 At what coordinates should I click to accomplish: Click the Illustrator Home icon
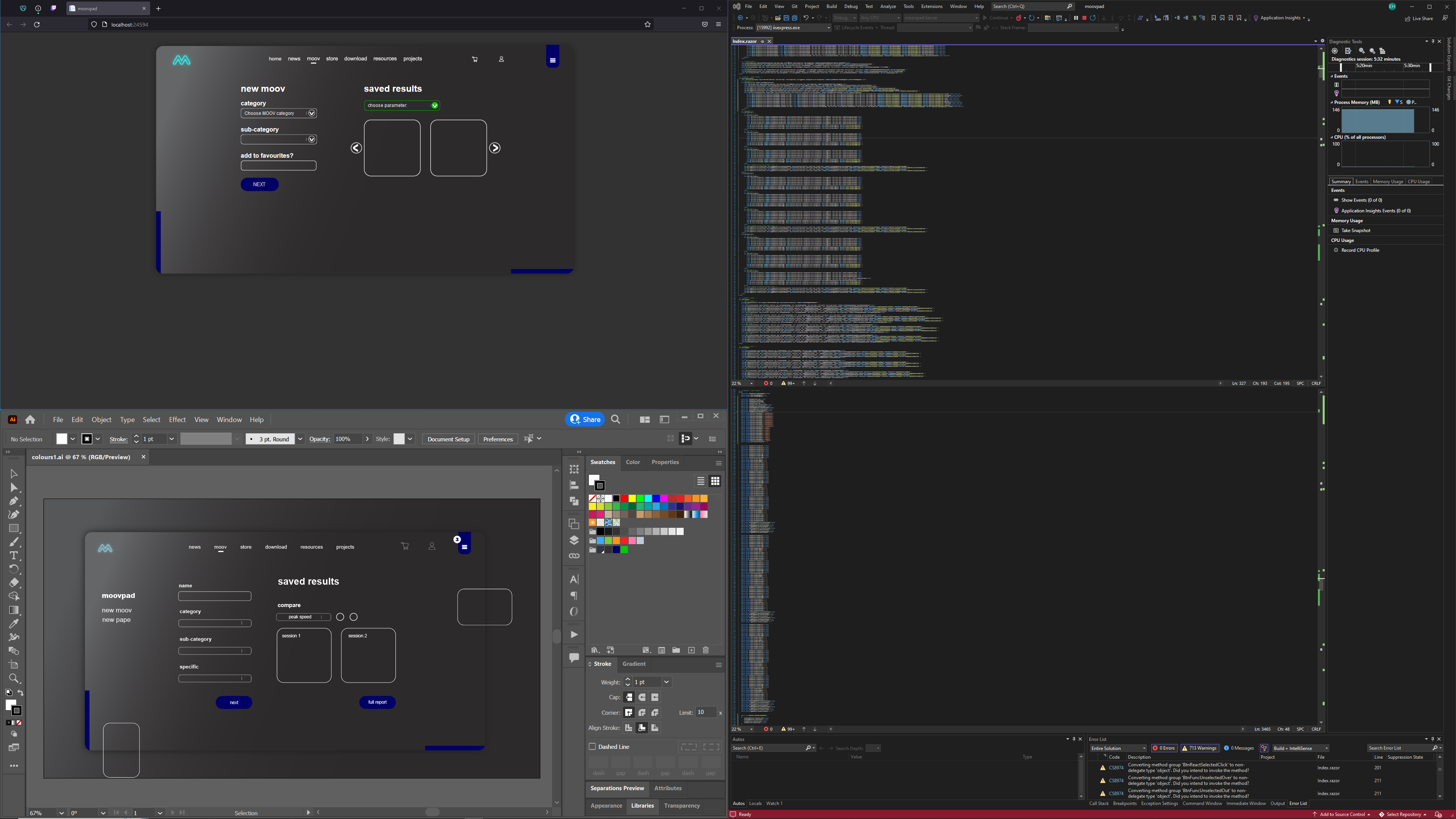[30, 419]
